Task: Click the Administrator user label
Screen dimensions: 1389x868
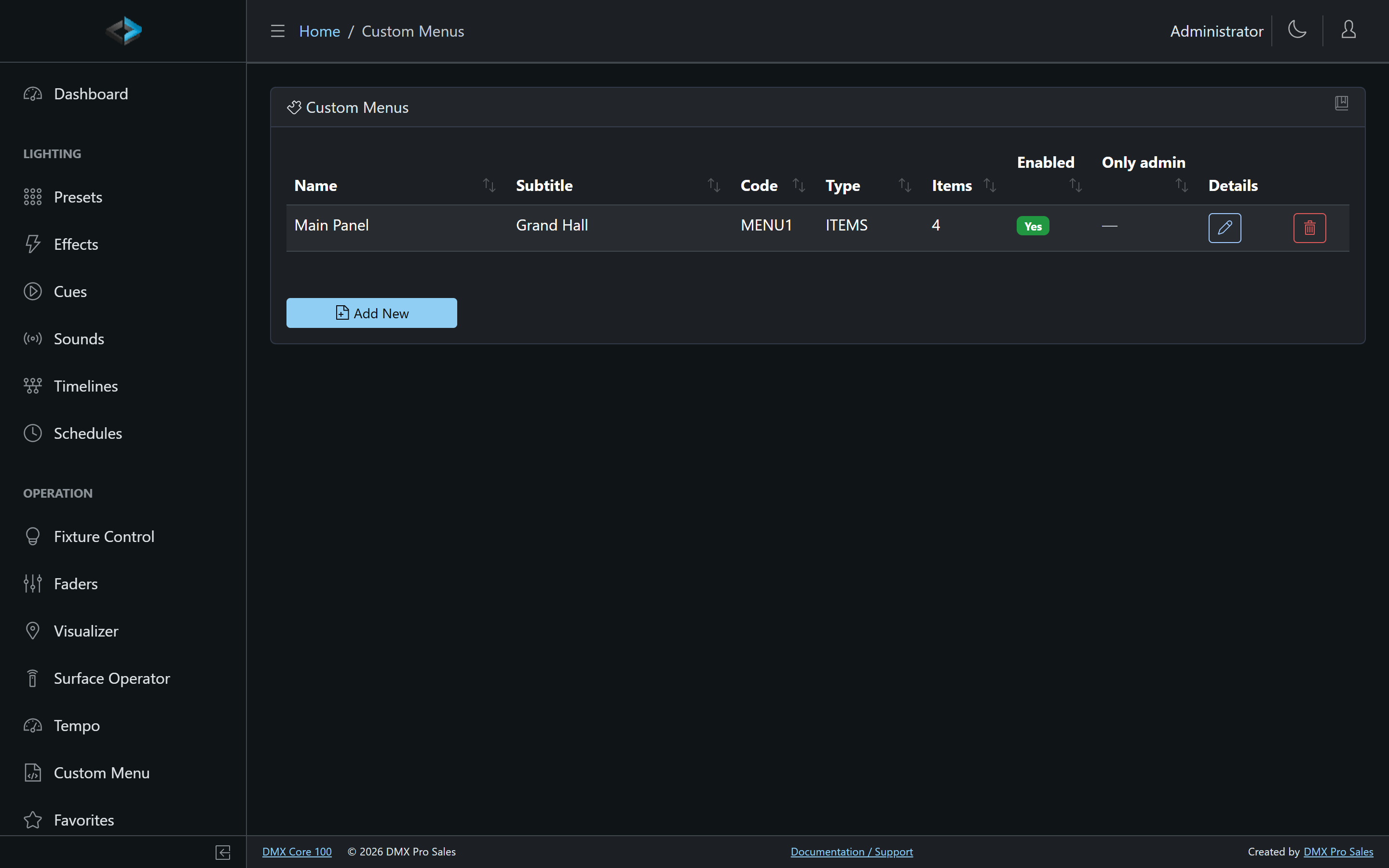Action: (x=1217, y=31)
